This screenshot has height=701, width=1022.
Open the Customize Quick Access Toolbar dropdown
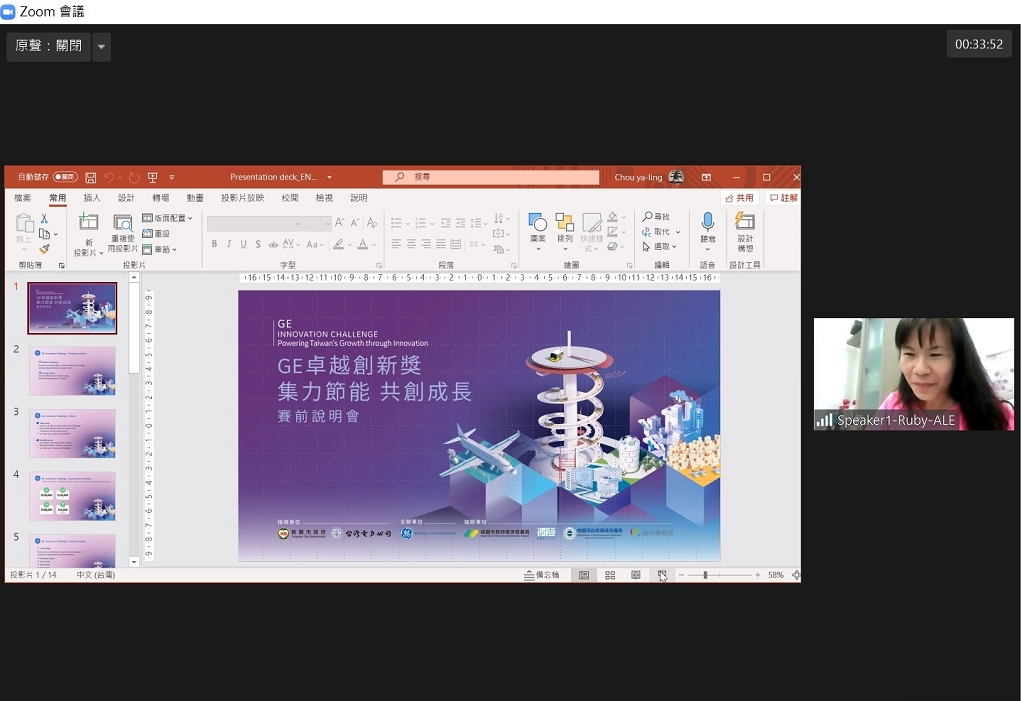pyautogui.click(x=172, y=177)
